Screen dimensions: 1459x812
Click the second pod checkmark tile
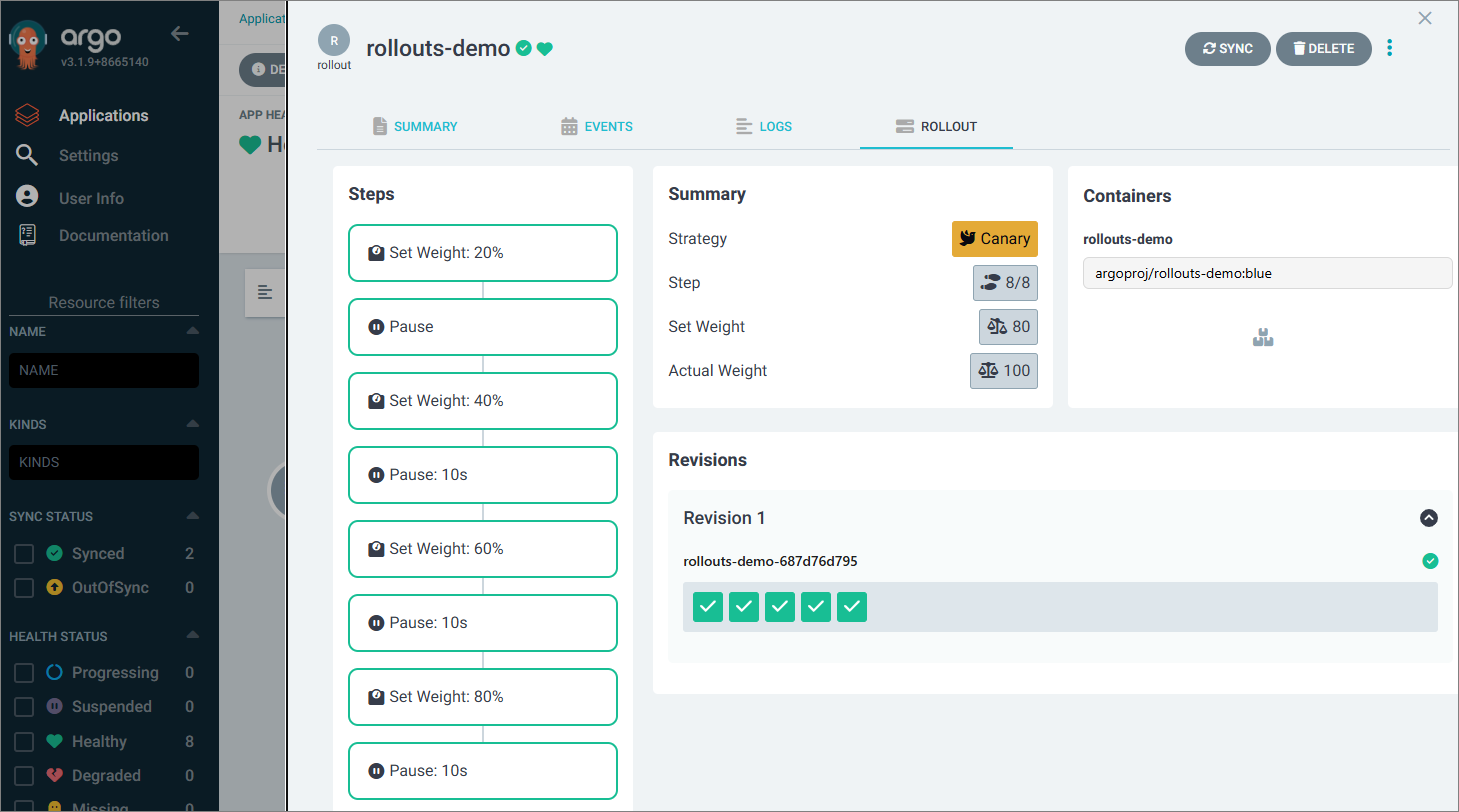pyautogui.click(x=744, y=607)
